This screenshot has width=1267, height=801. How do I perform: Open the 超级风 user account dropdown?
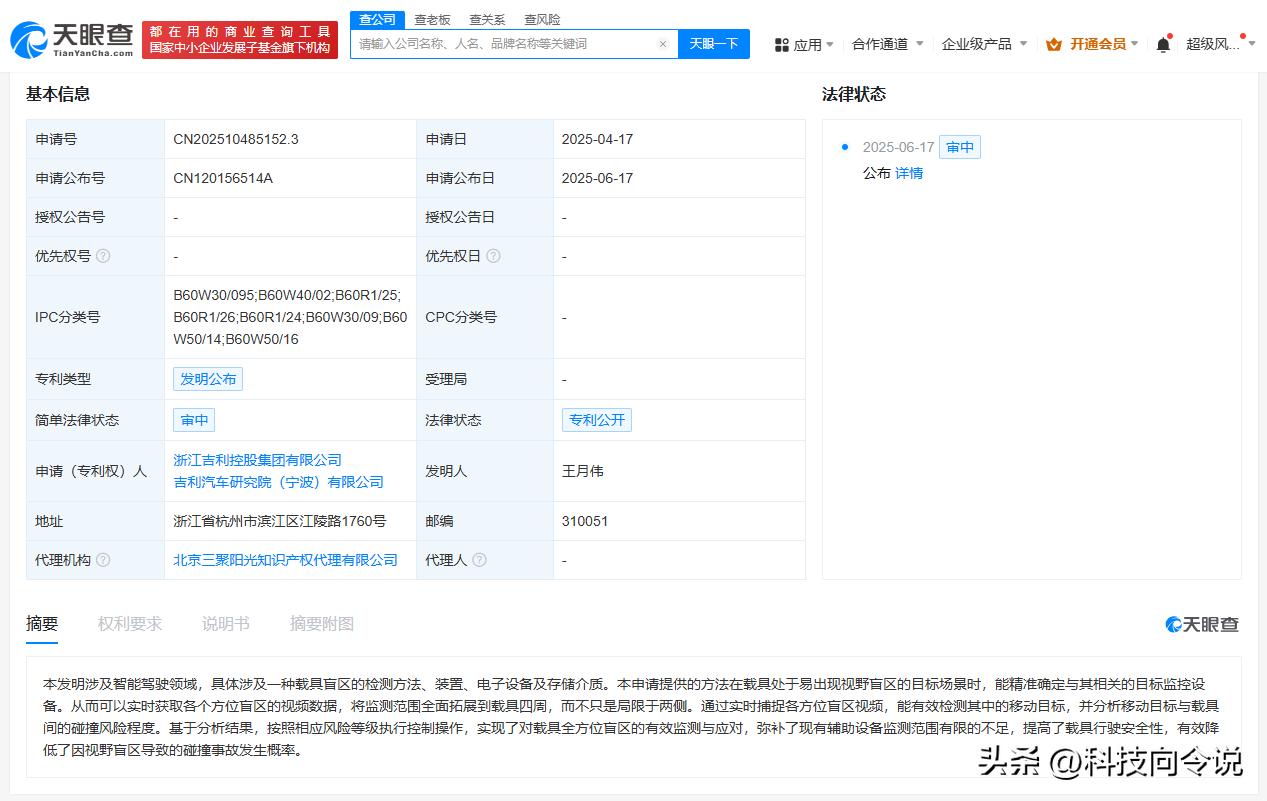click(x=1218, y=44)
